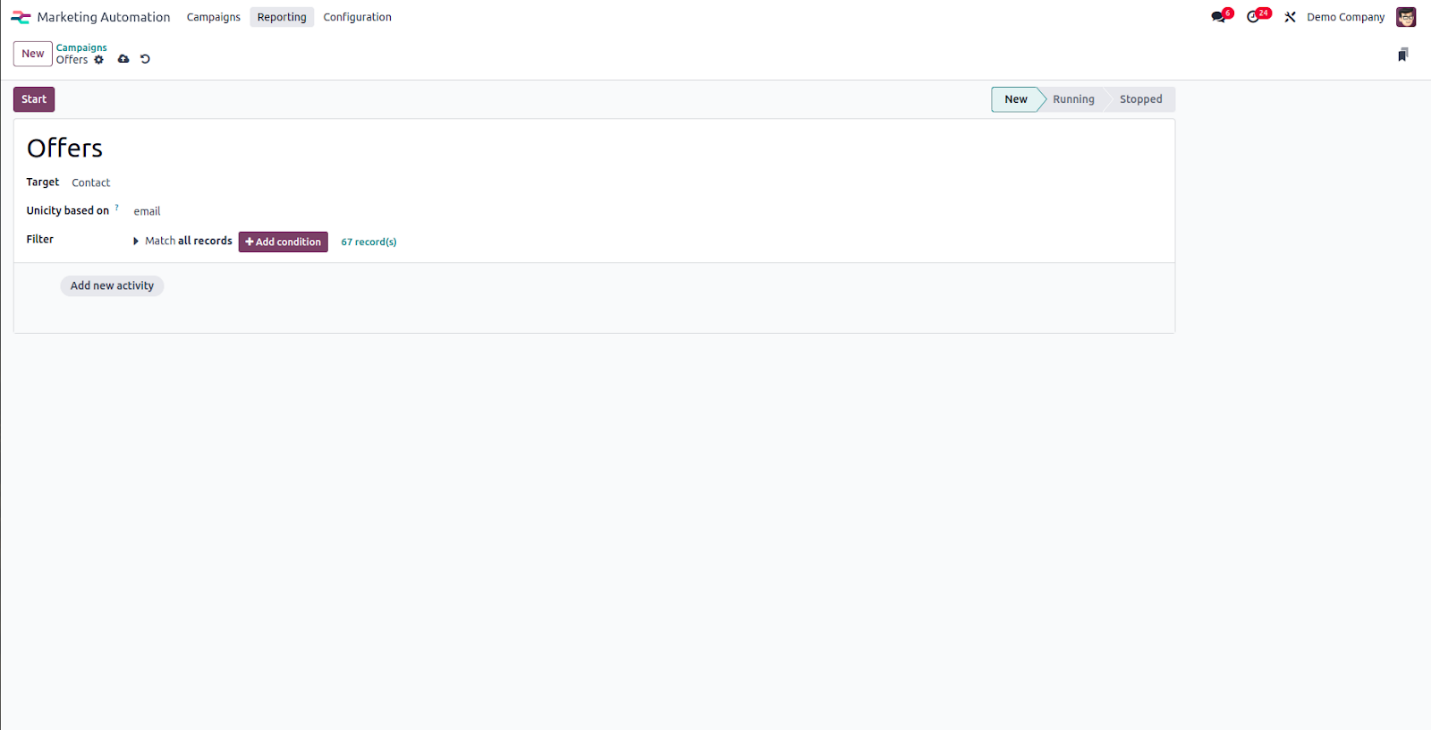Open the Demo Company switcher

[1346, 17]
